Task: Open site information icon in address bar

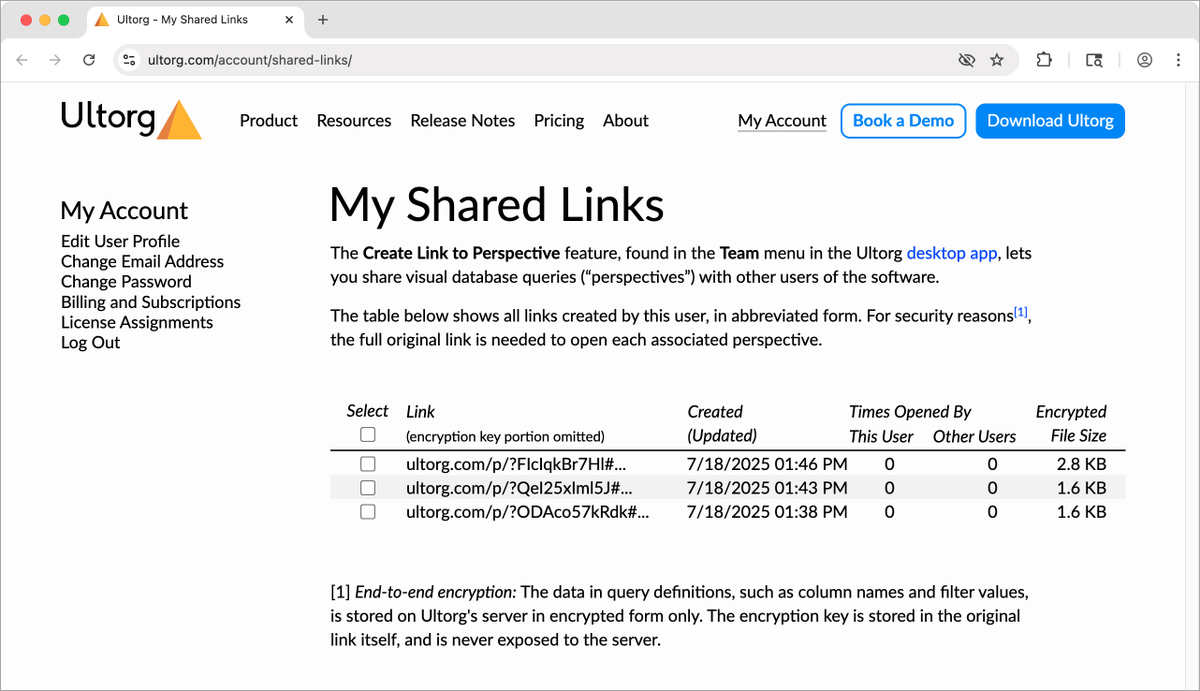Action: pos(128,60)
